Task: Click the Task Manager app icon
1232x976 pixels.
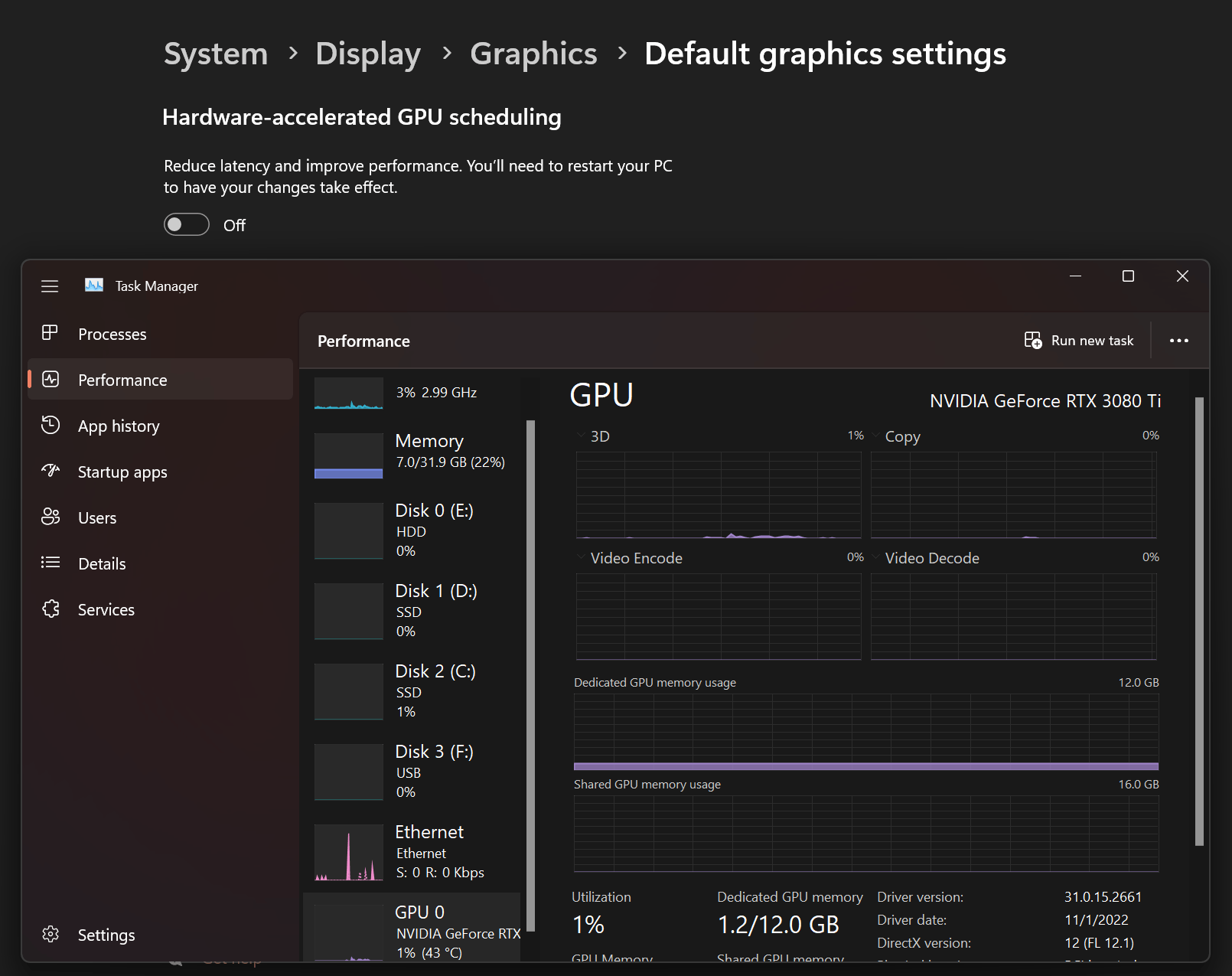Action: tap(94, 286)
